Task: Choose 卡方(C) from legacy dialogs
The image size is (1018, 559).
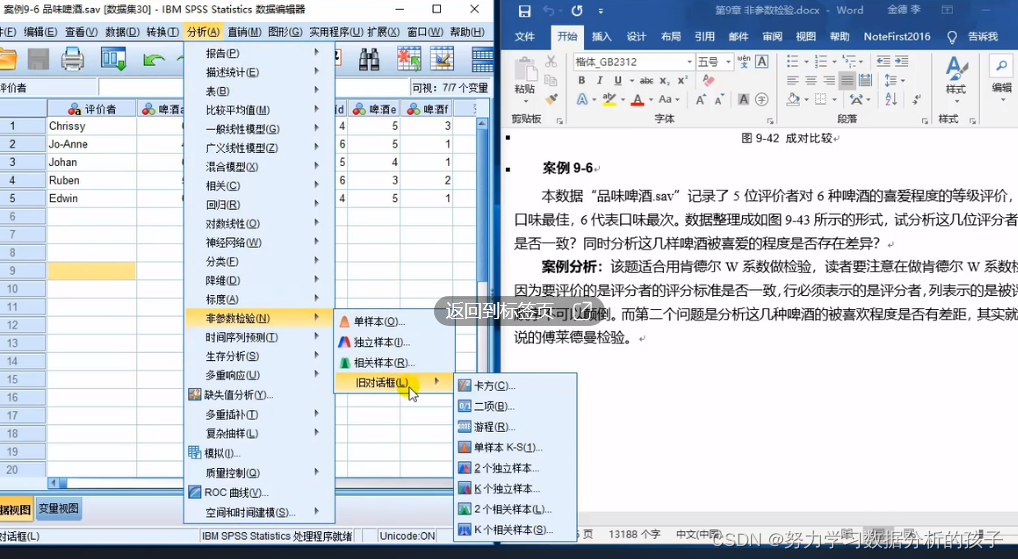Action: click(x=515, y=386)
